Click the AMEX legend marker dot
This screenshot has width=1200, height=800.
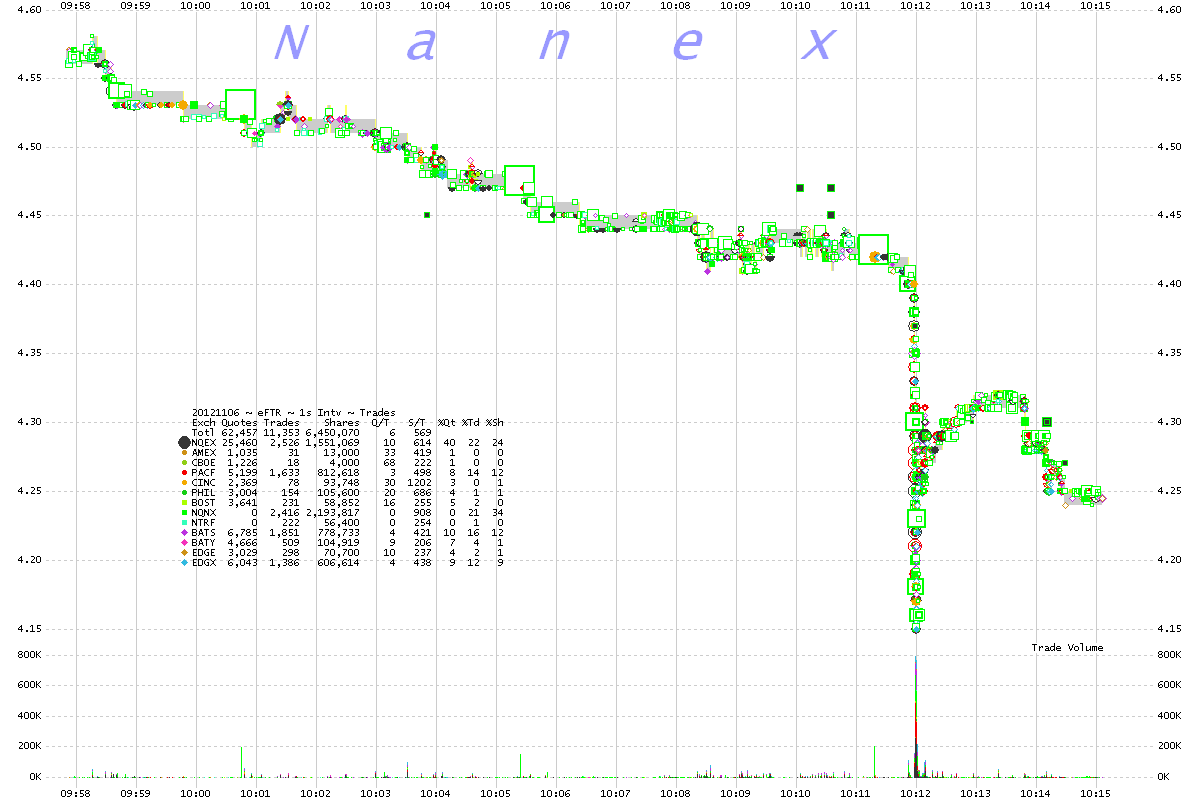point(184,452)
